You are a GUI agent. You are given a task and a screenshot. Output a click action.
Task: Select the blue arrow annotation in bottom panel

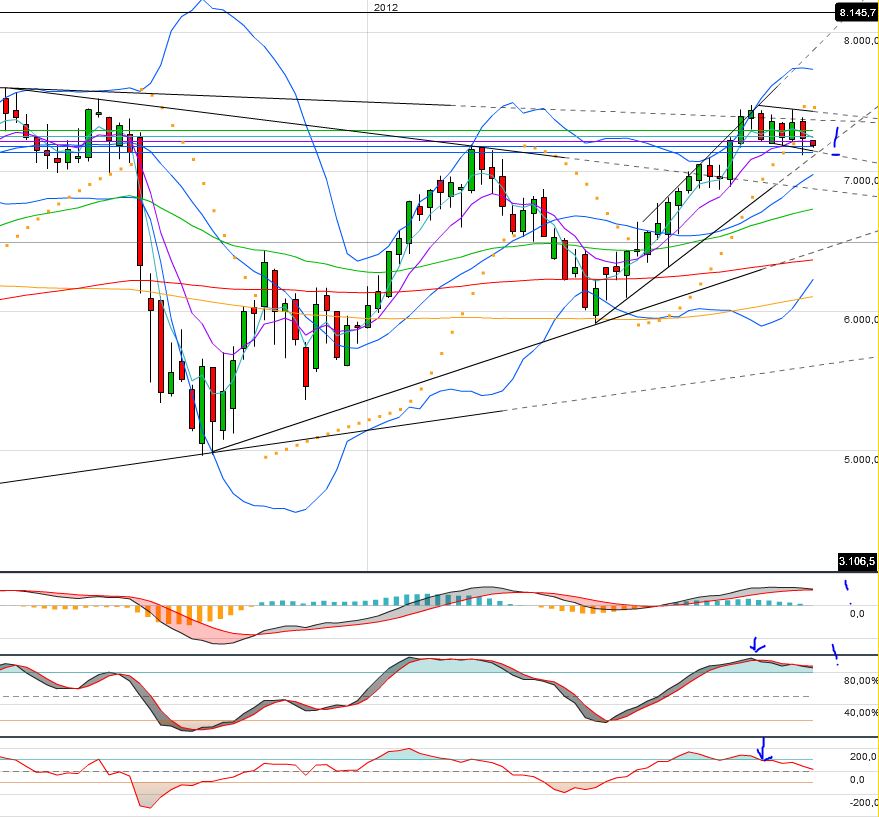(x=763, y=749)
